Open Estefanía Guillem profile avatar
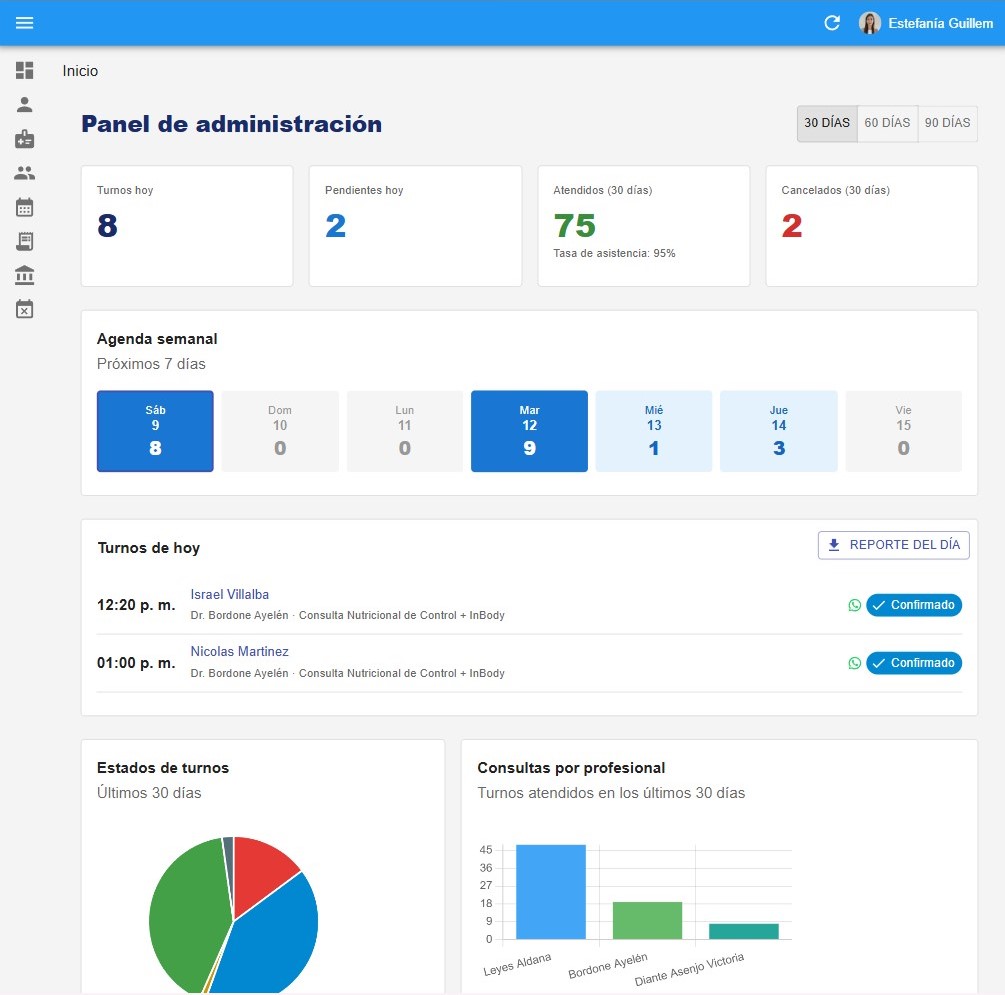This screenshot has width=1005, height=995. click(x=870, y=23)
